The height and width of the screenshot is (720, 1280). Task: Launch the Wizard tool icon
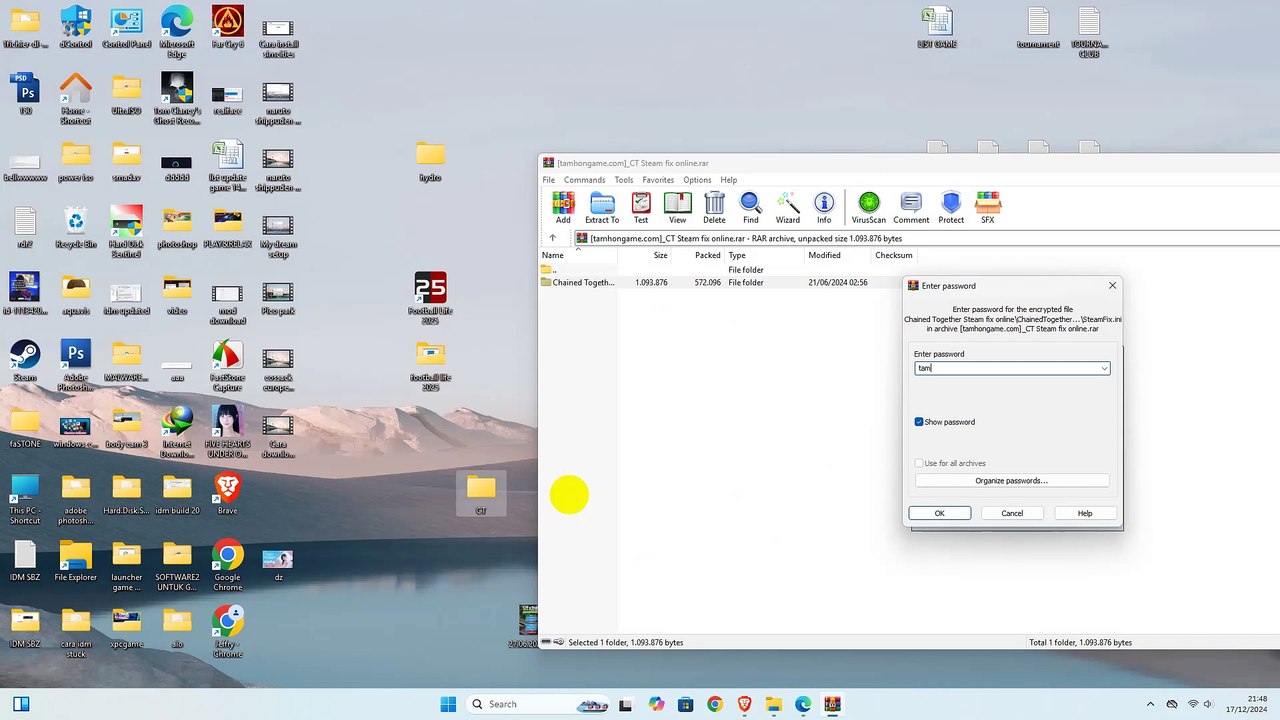(x=788, y=208)
